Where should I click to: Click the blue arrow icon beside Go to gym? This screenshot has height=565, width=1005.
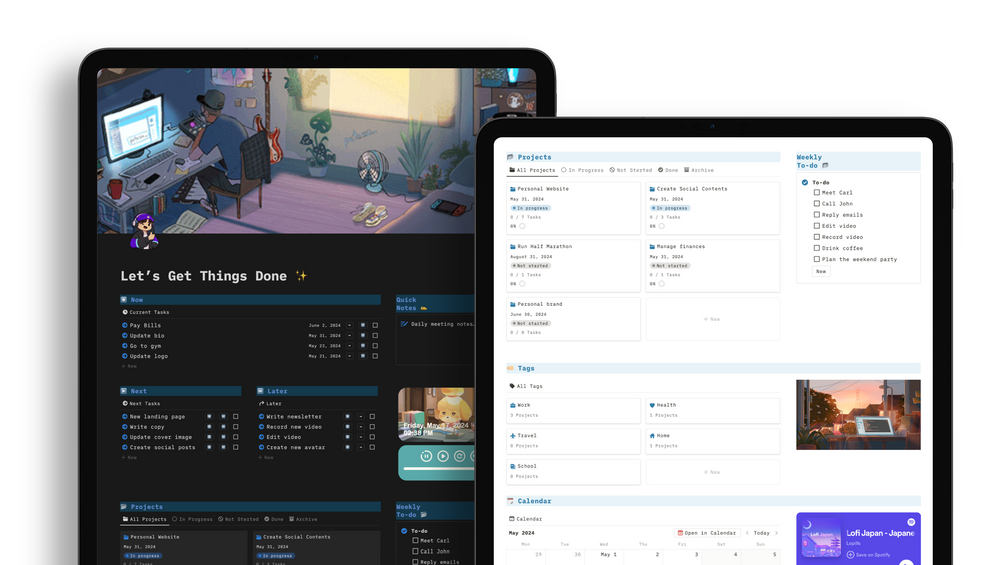(x=125, y=346)
